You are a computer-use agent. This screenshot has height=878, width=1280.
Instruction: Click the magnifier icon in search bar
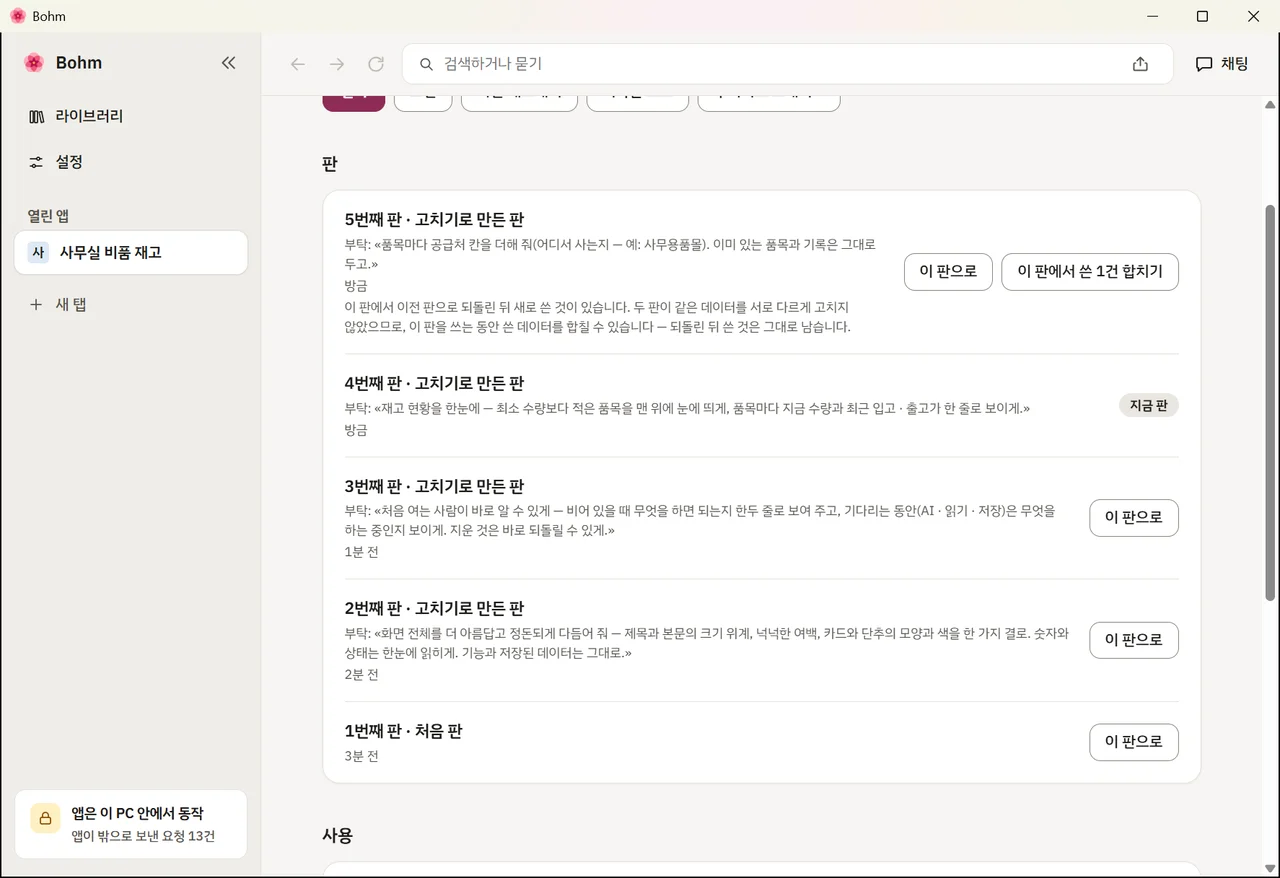pos(426,64)
